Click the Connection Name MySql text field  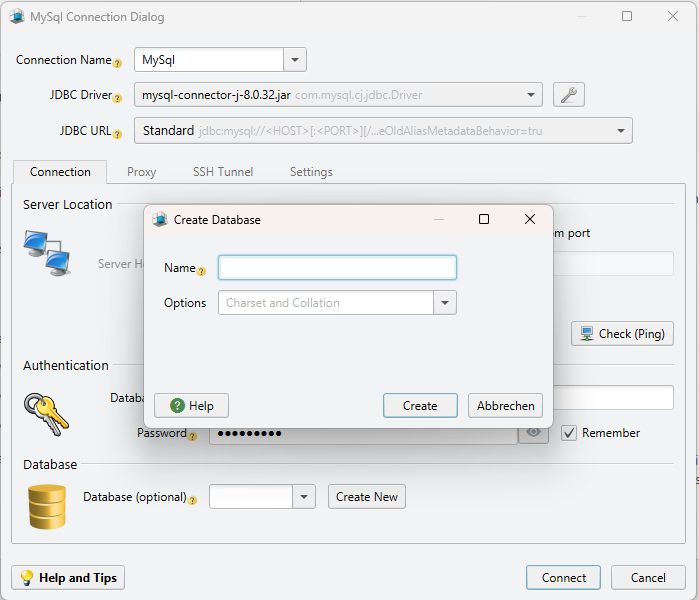pos(209,59)
